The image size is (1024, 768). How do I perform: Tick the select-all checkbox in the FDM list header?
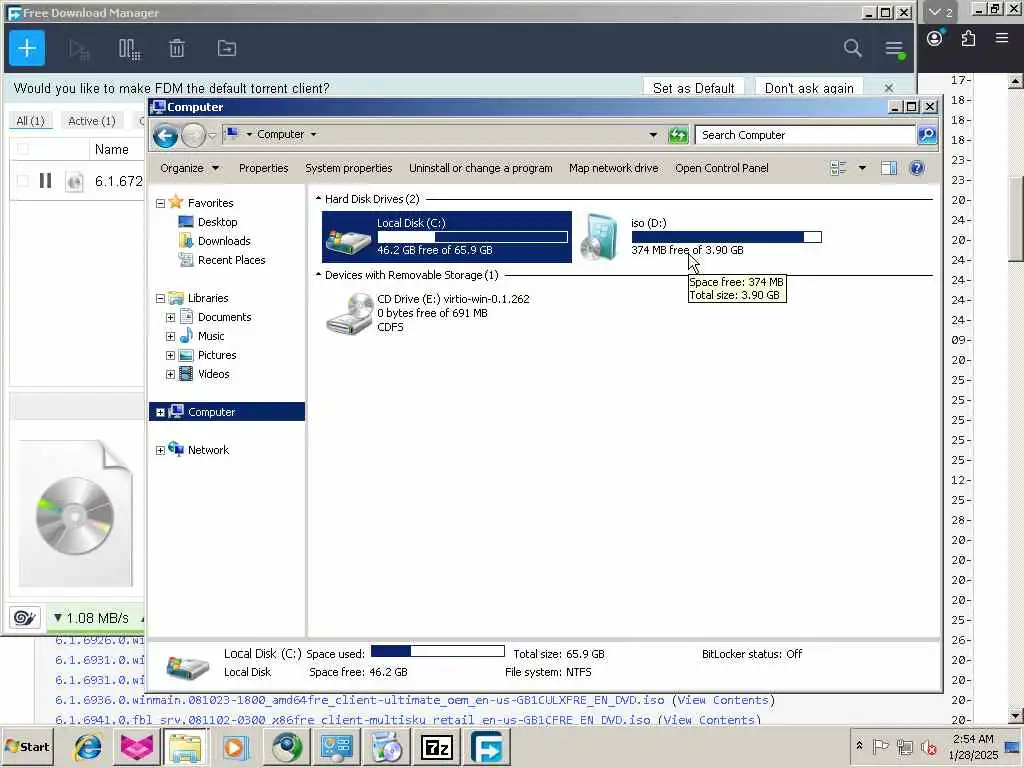[22, 149]
